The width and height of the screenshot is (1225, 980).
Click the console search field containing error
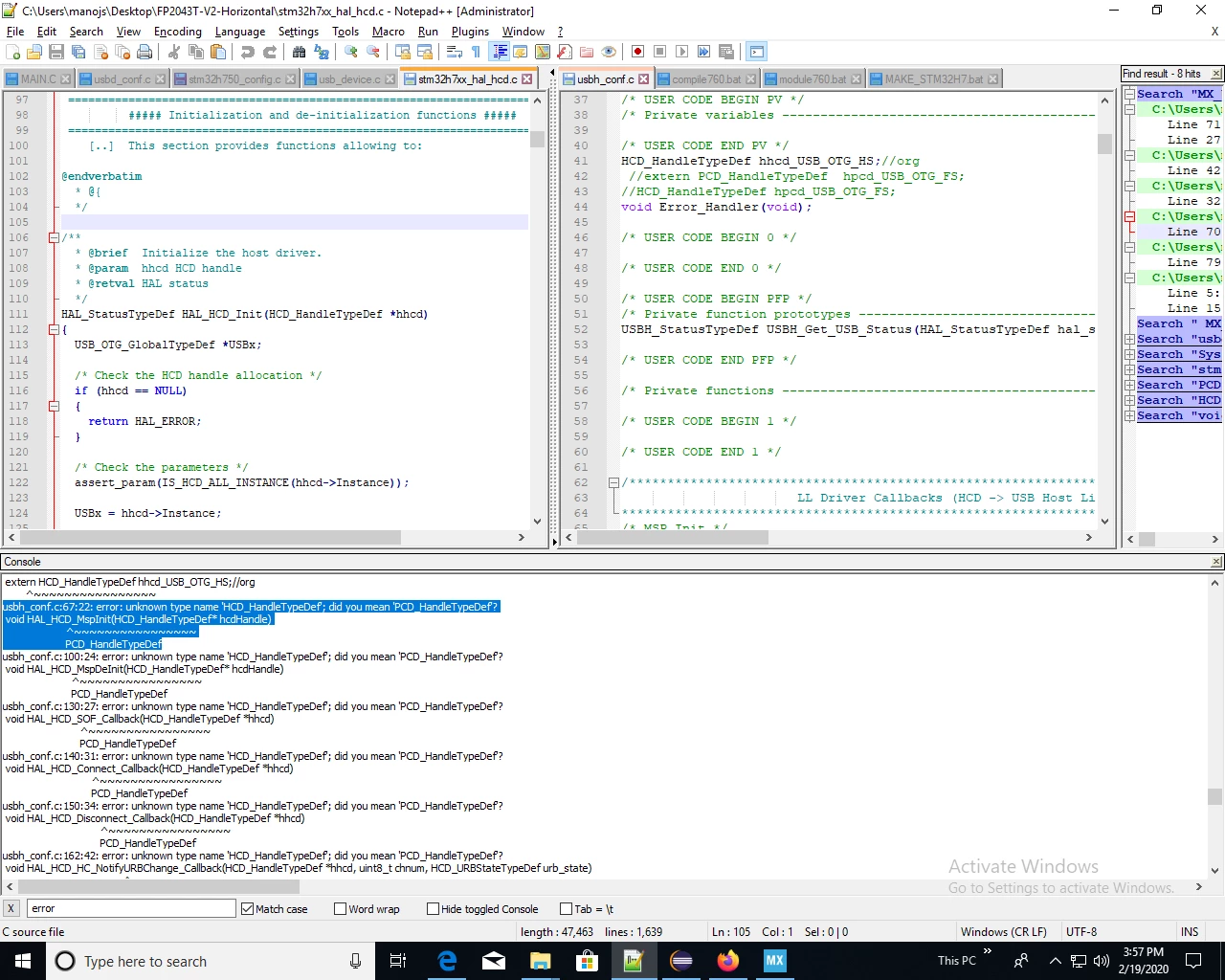point(130,909)
